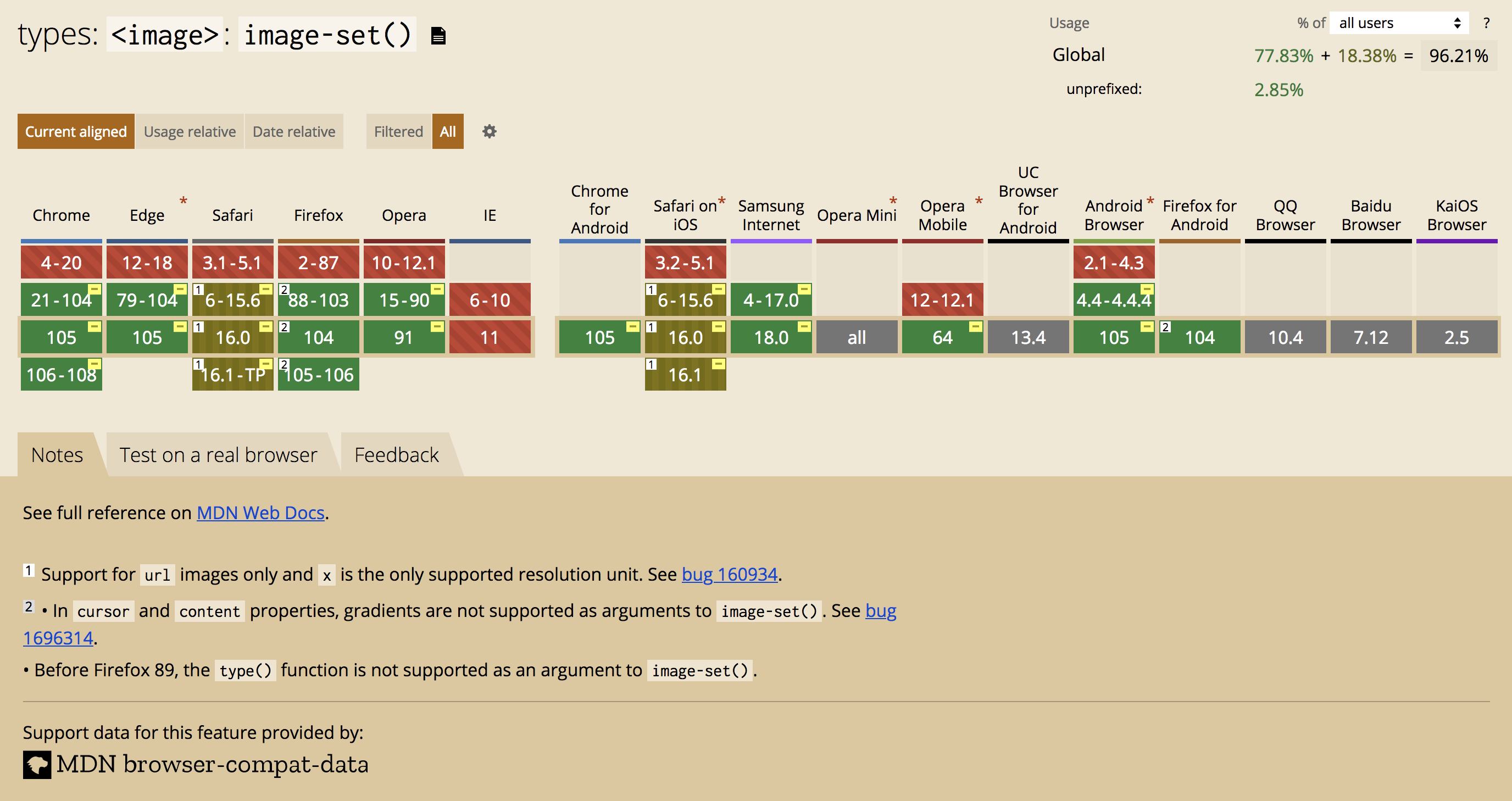Show Filtered browser list
The width and height of the screenshot is (1512, 801).
(398, 131)
